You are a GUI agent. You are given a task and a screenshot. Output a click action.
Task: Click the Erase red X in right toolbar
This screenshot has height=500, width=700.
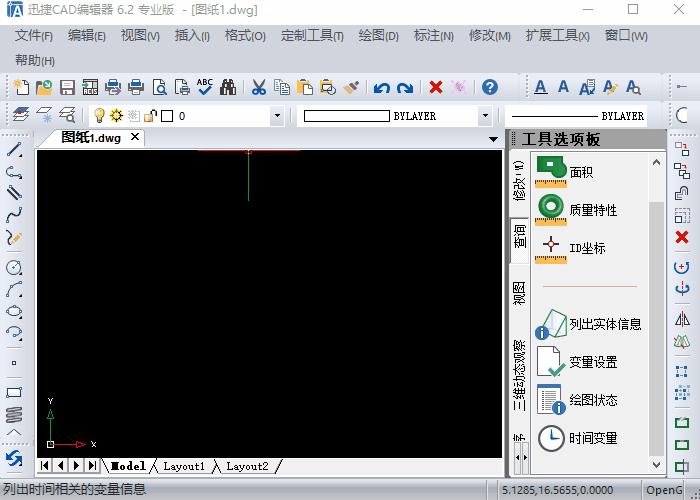(x=682, y=237)
